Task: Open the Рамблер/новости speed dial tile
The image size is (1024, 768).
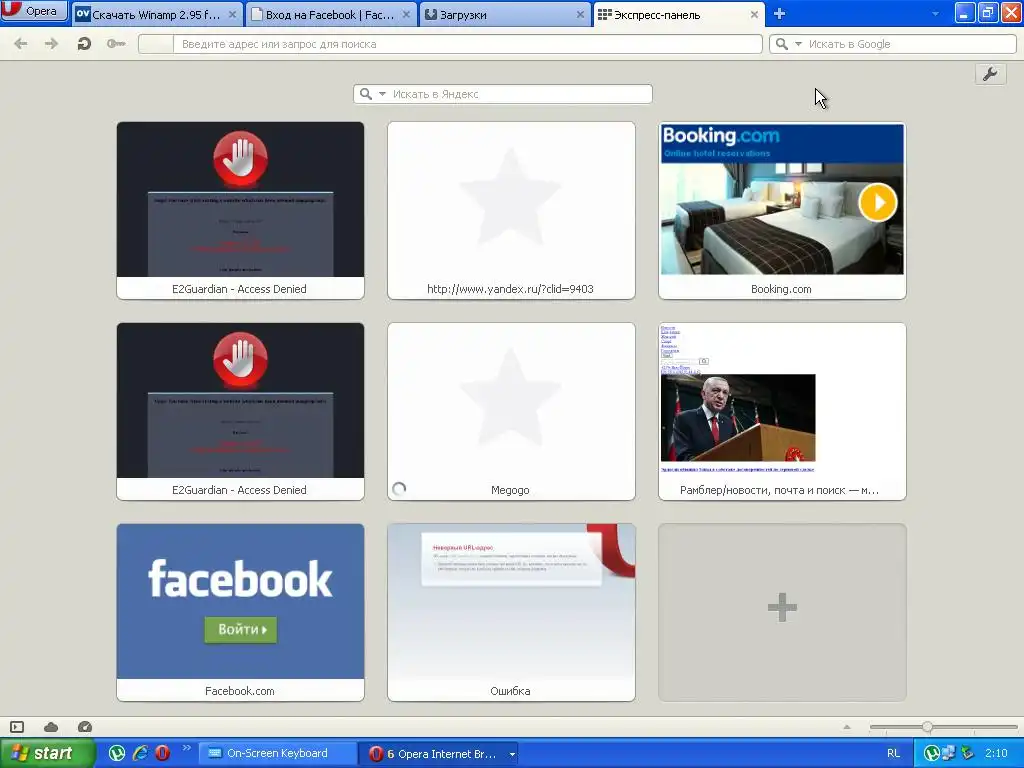Action: 782,411
